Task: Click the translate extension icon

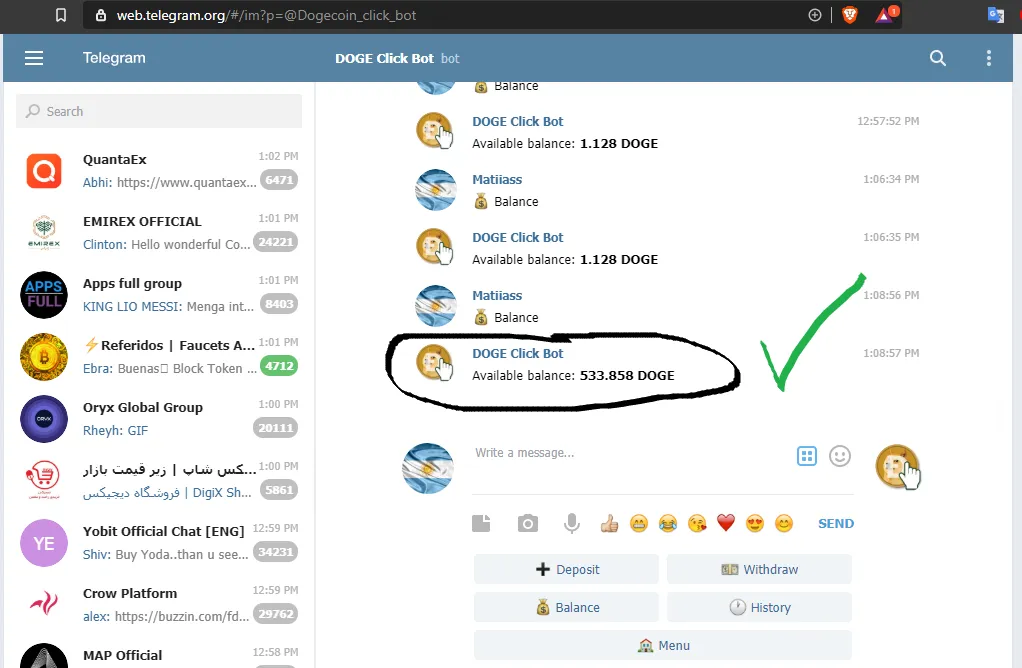Action: (995, 15)
